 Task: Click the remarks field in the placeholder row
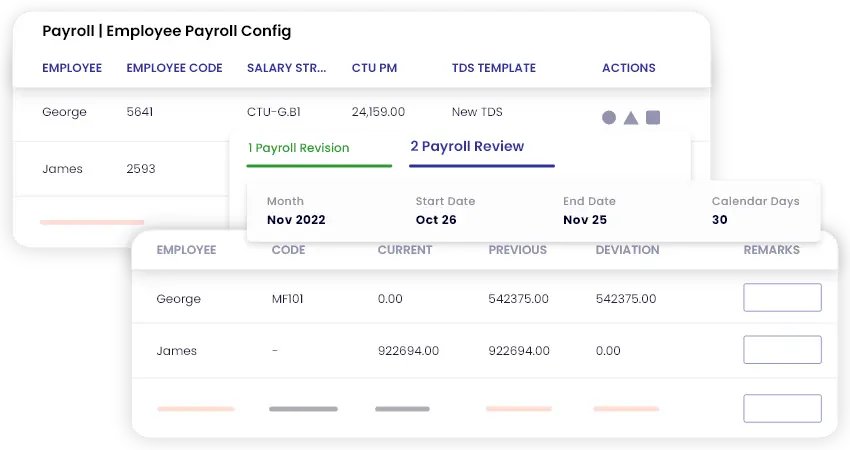coord(782,408)
